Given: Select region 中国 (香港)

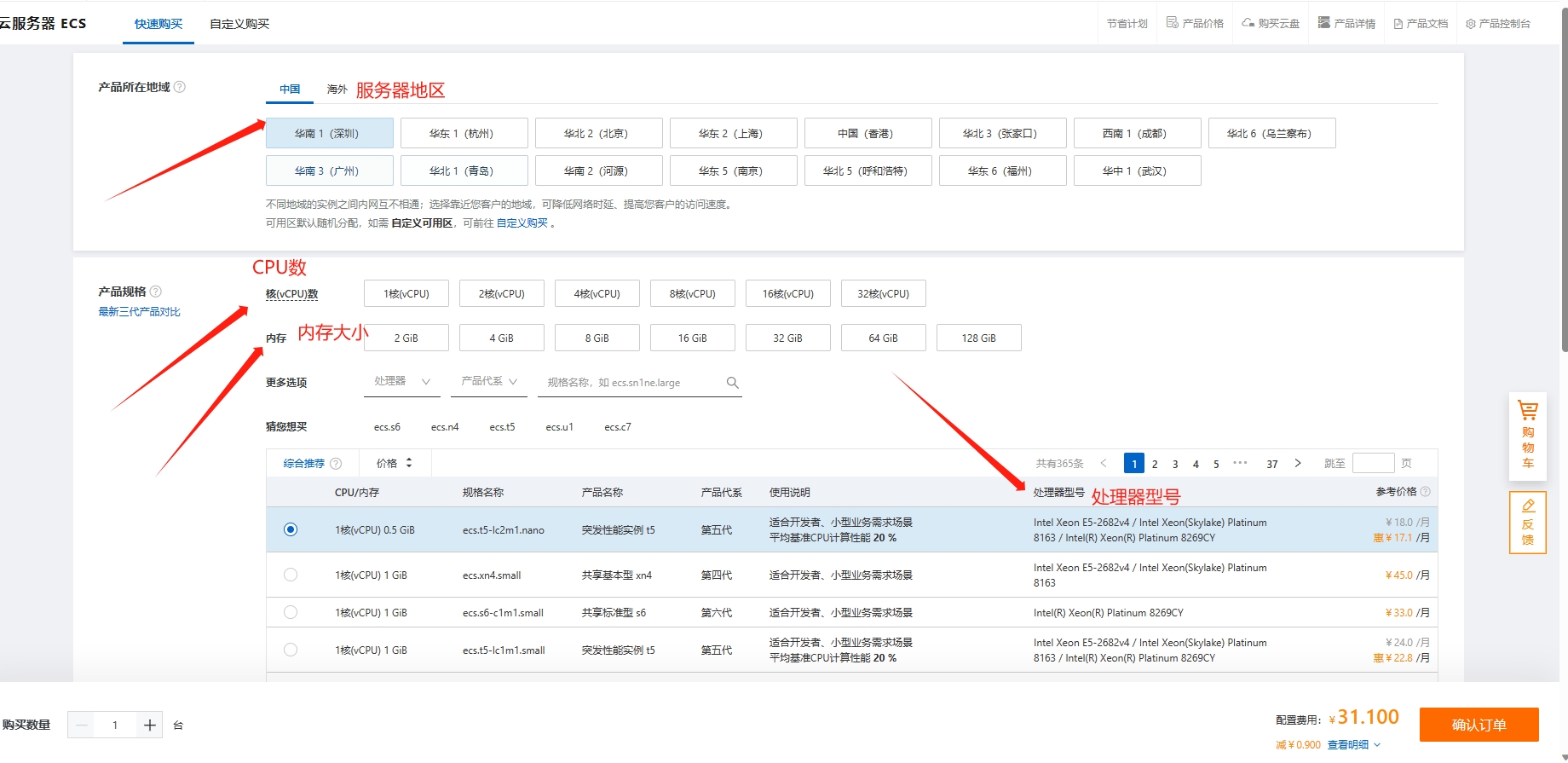Looking at the screenshot, I should [x=868, y=133].
